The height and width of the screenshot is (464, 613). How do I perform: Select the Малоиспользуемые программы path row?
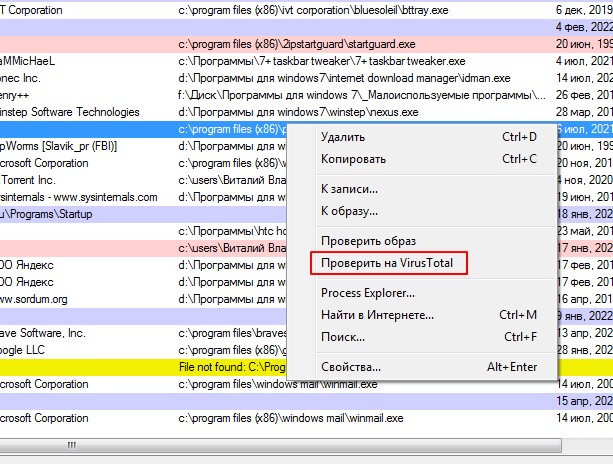tap(306, 95)
